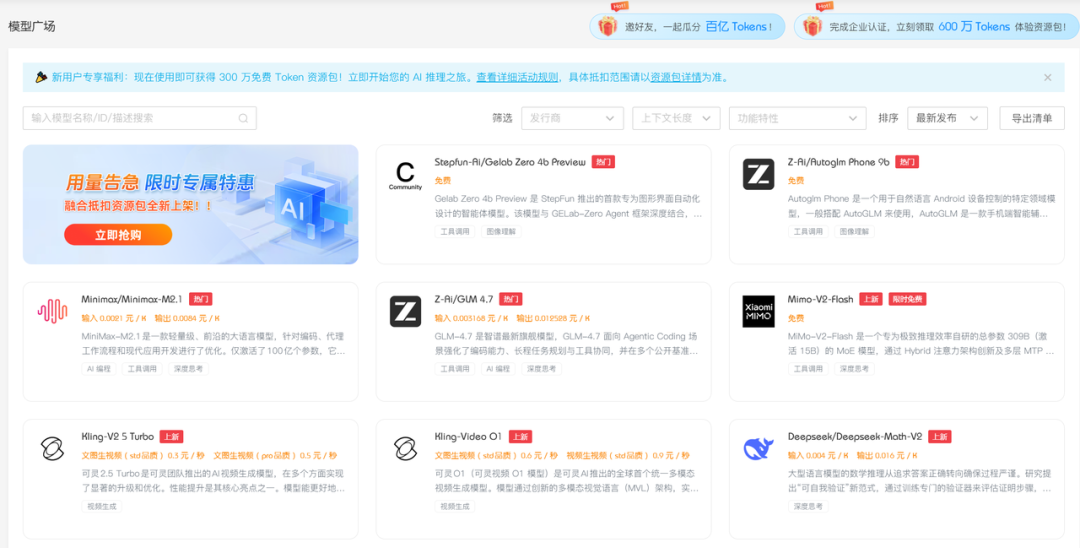Open Minimax/Minimax-M2.1 title

click(x=132, y=299)
